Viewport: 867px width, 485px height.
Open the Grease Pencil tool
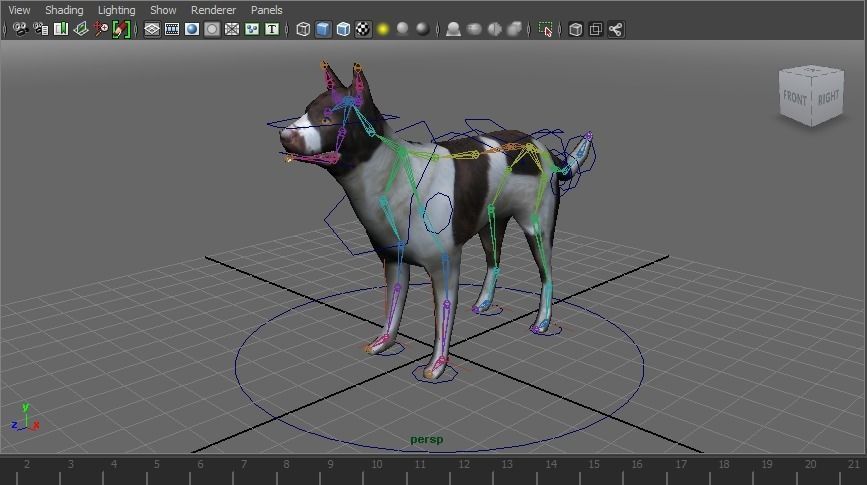coord(121,29)
